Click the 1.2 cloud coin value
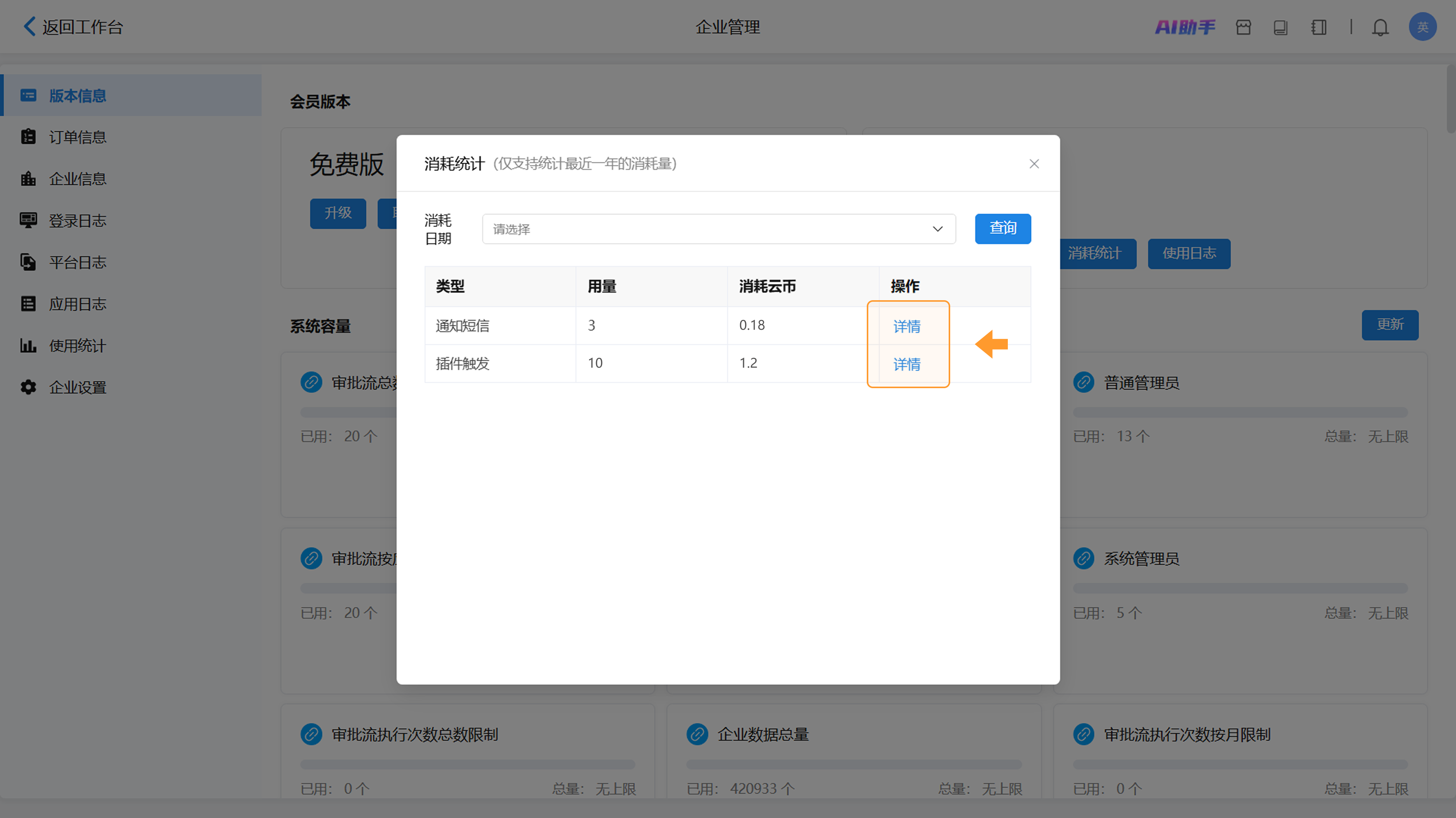The width and height of the screenshot is (1456, 818). pyautogui.click(x=748, y=363)
